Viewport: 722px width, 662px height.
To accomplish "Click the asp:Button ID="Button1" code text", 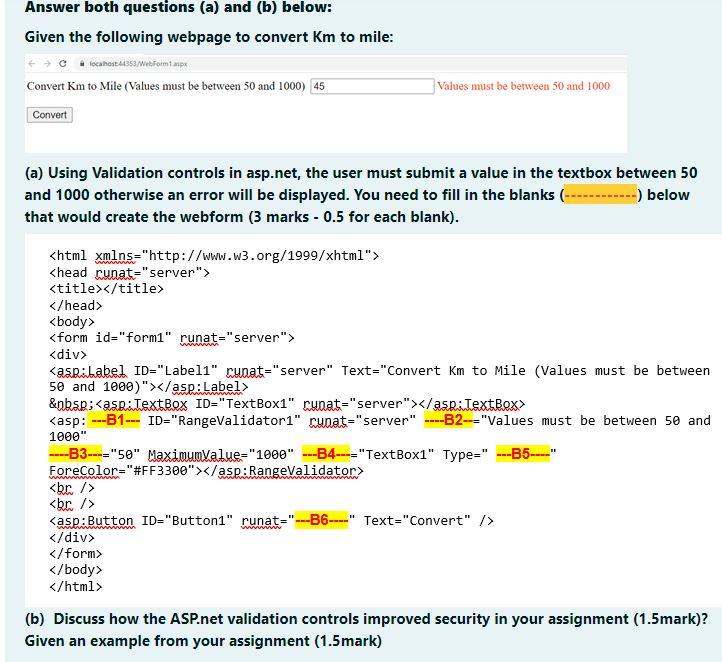I will click(141, 521).
